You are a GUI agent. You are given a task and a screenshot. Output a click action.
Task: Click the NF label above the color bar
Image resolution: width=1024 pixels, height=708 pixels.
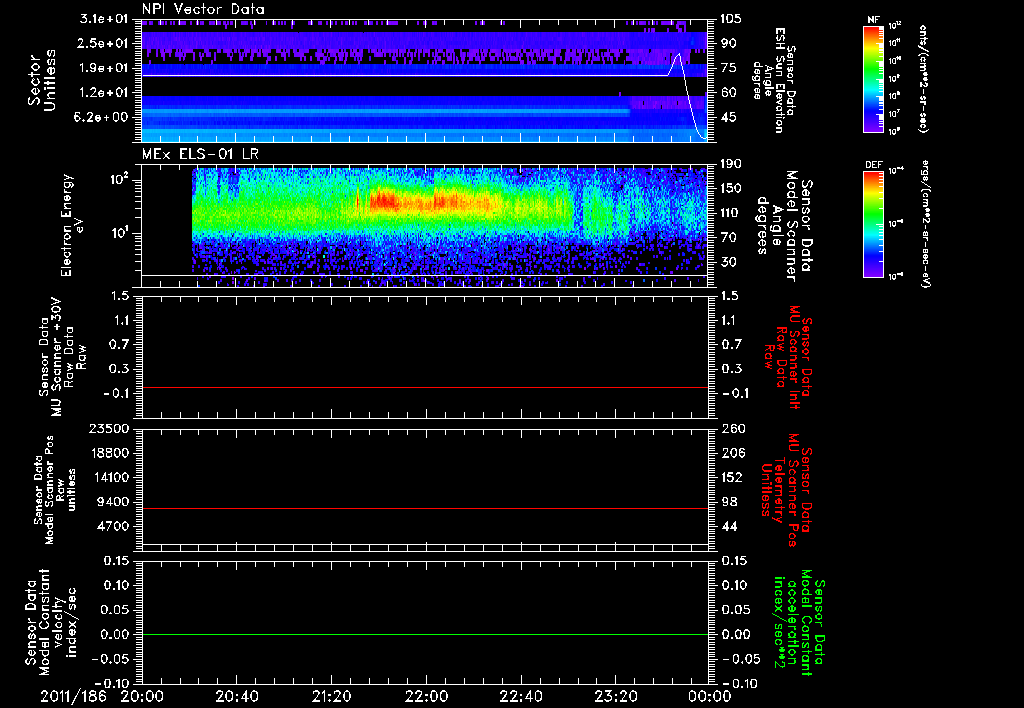tap(873, 20)
